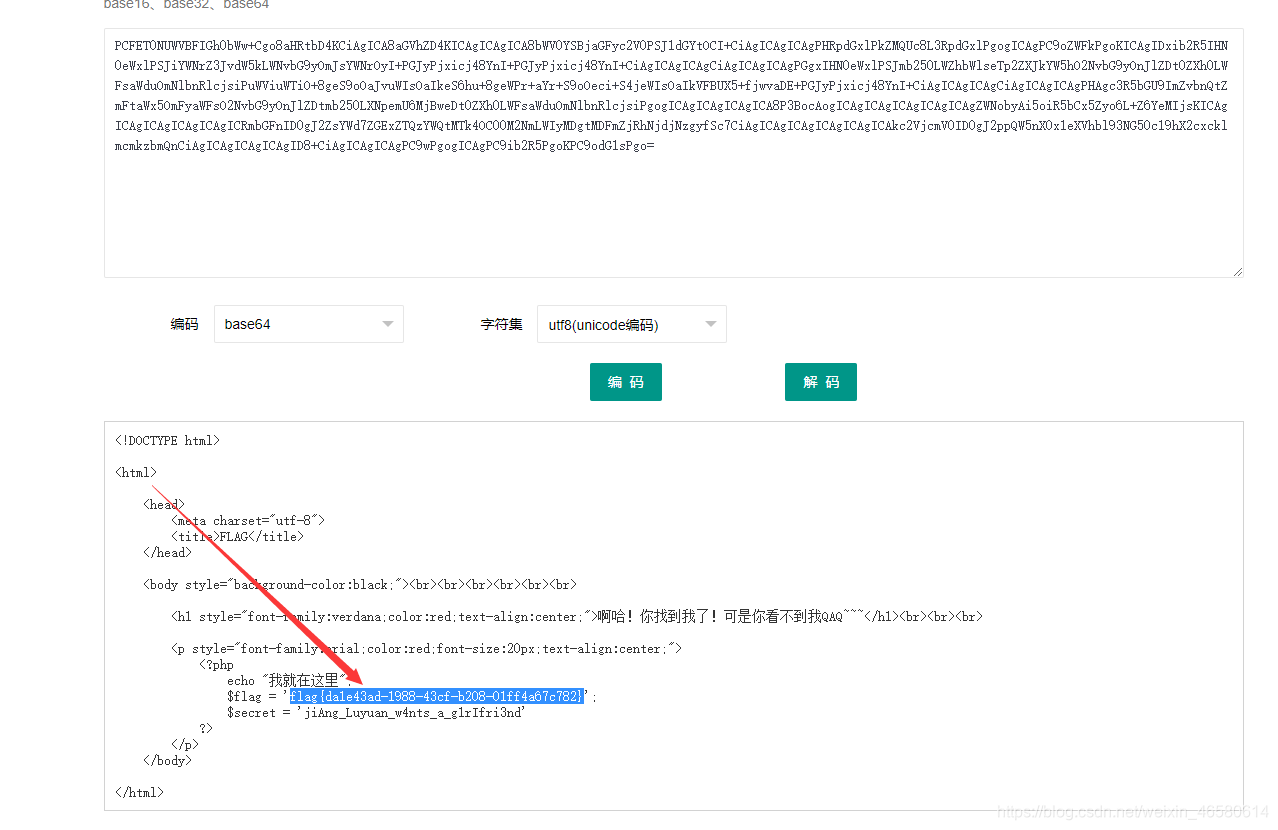Click the 'base16、base32、base64' heading text
This screenshot has width=1278, height=830.
[186, 4]
